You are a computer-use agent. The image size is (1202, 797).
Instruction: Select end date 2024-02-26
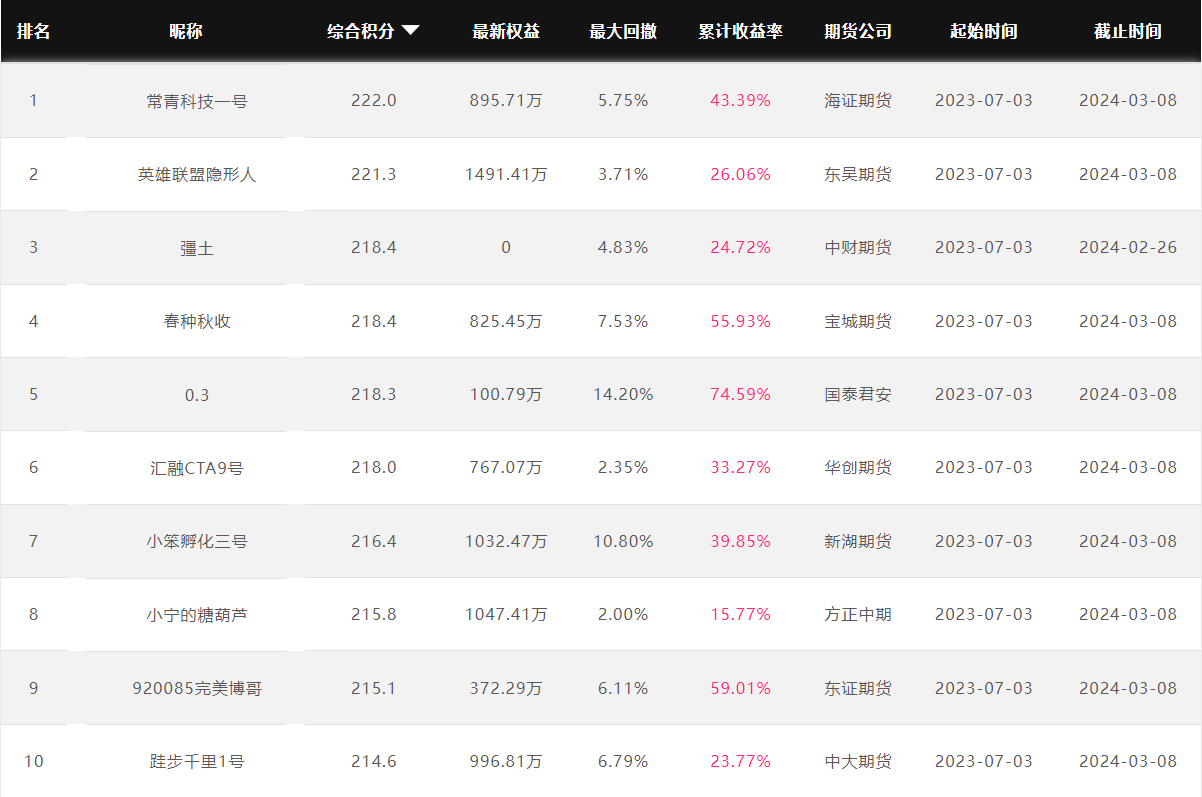pyautogui.click(x=1128, y=247)
